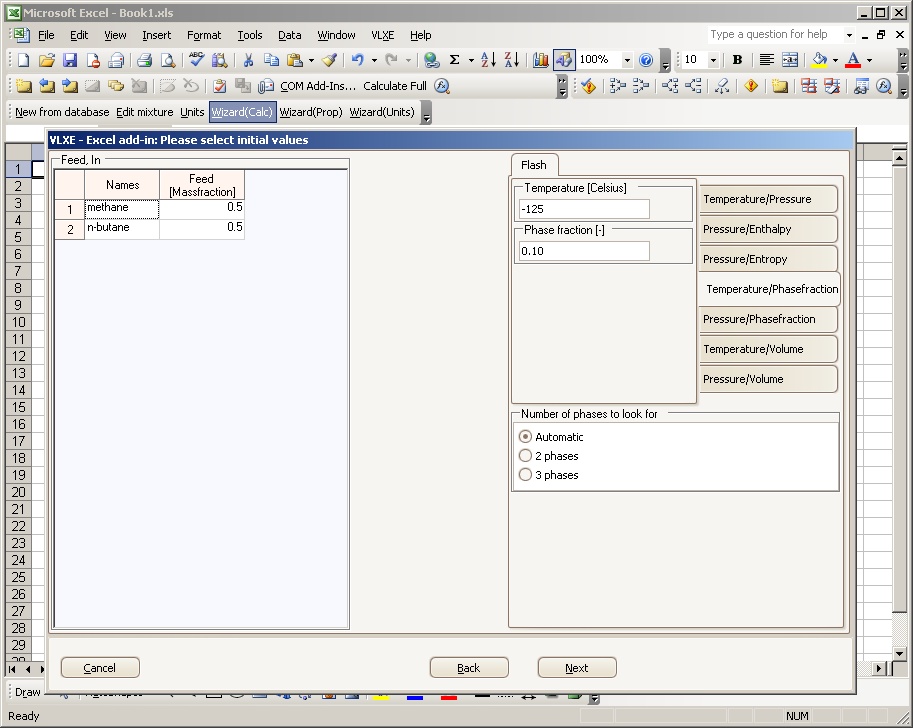913x728 pixels.
Task: Open the Tools menu
Action: 250,36
